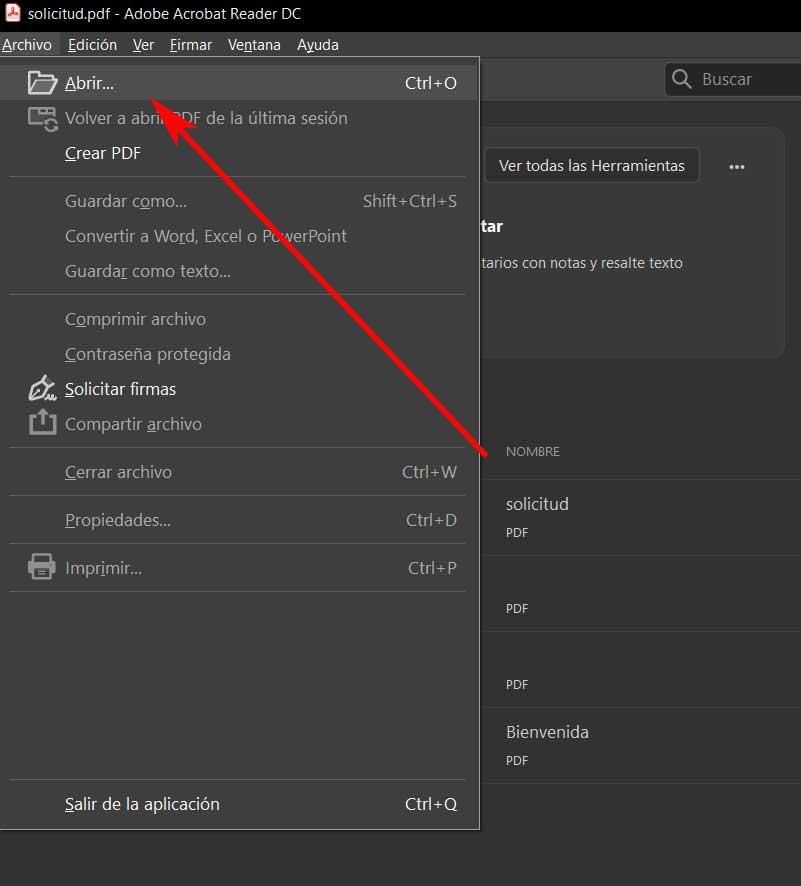Image resolution: width=801 pixels, height=886 pixels.
Task: Click the PDF label under Bienvenida
Action: pos(517,761)
